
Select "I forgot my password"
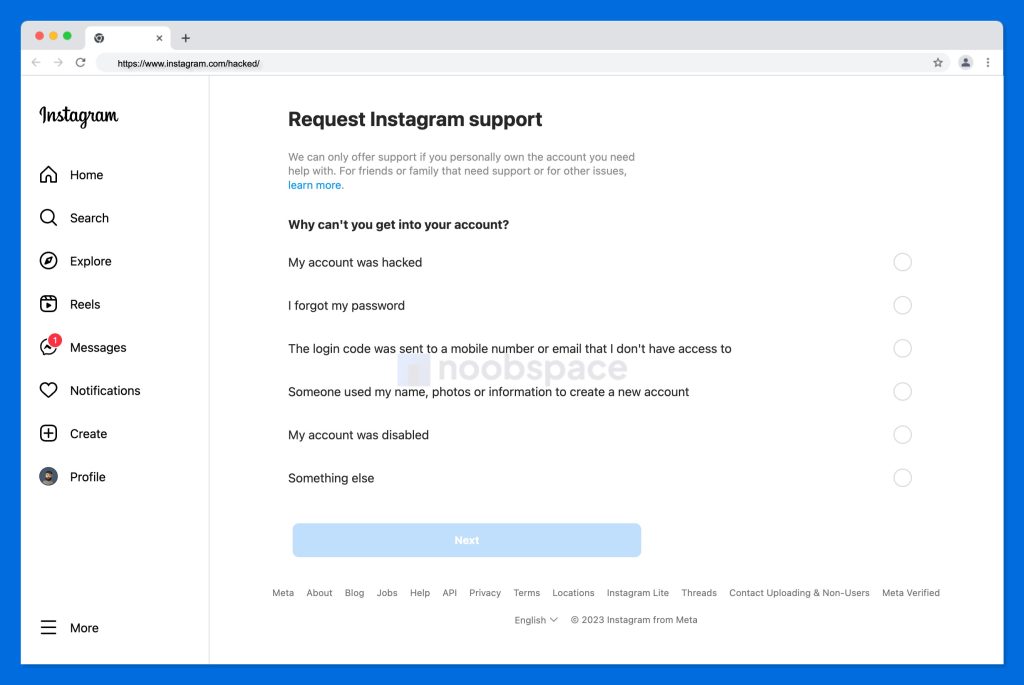[903, 305]
